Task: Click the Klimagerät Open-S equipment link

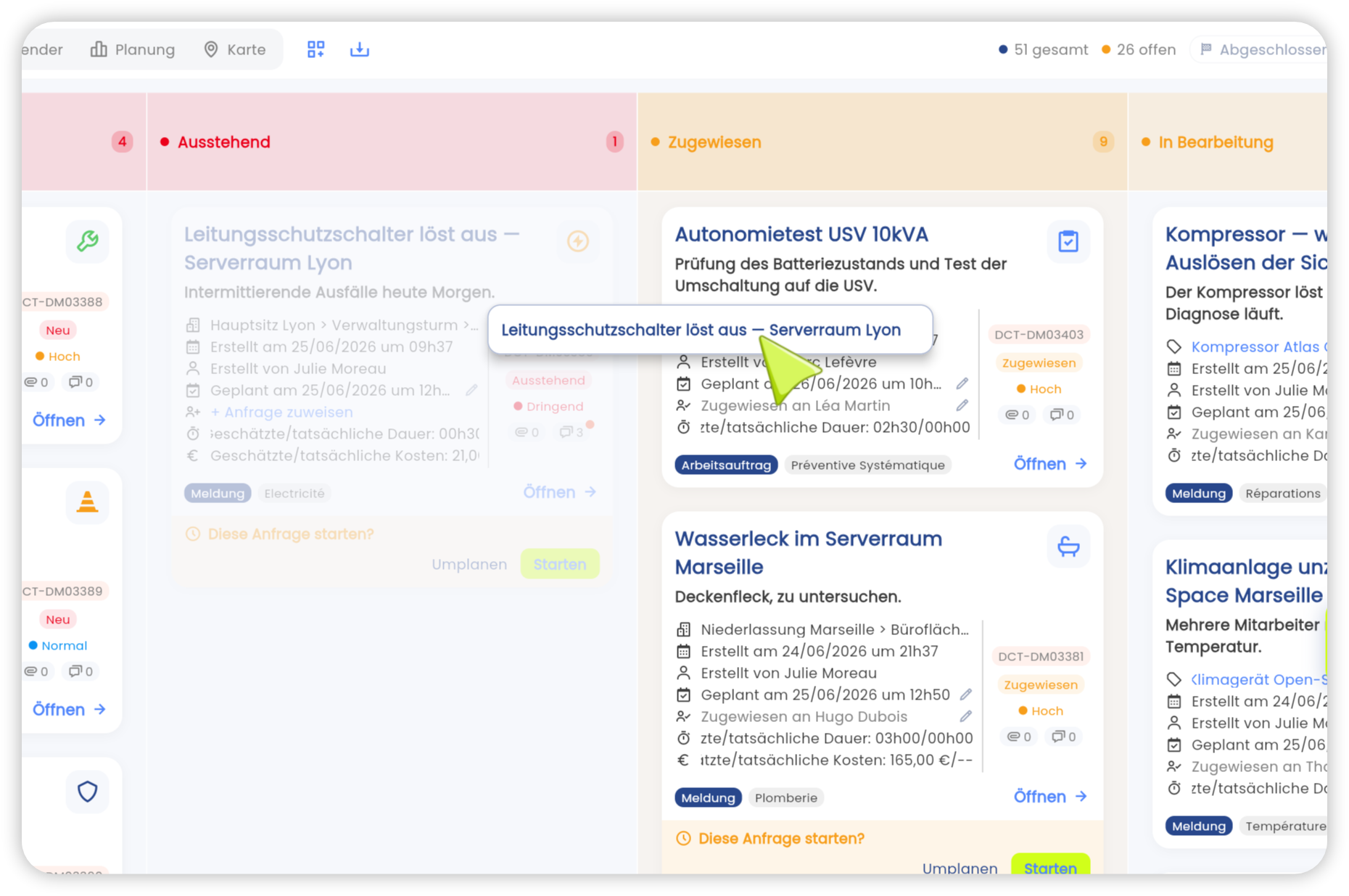Action: 1259,679
